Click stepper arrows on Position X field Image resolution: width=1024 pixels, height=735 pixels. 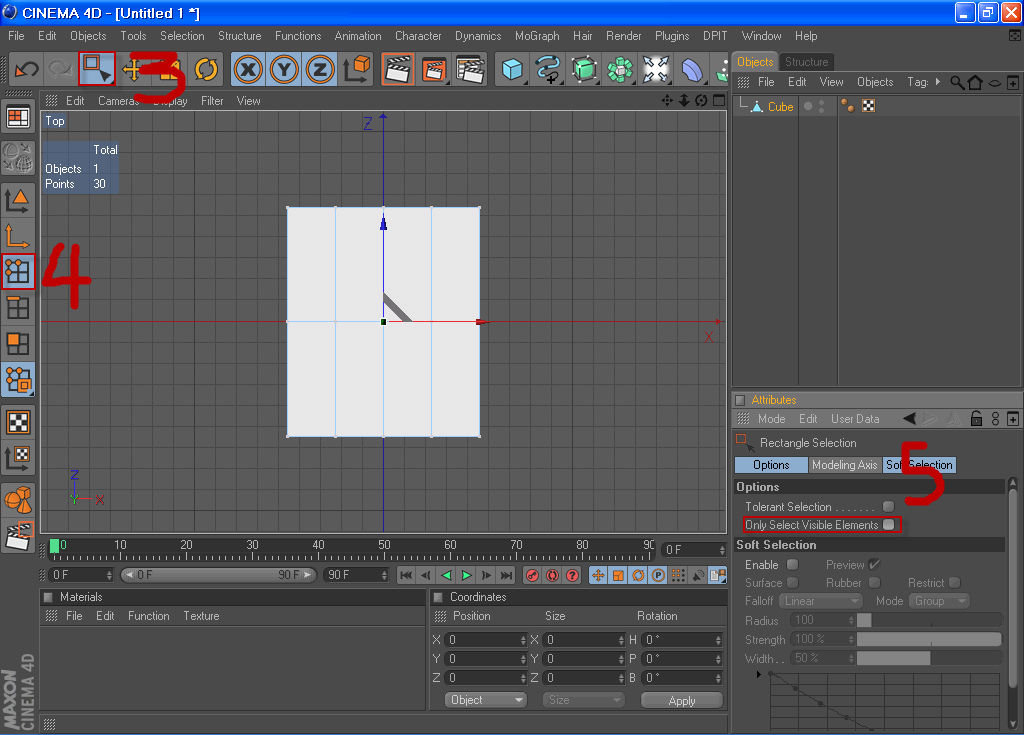[x=523, y=640]
